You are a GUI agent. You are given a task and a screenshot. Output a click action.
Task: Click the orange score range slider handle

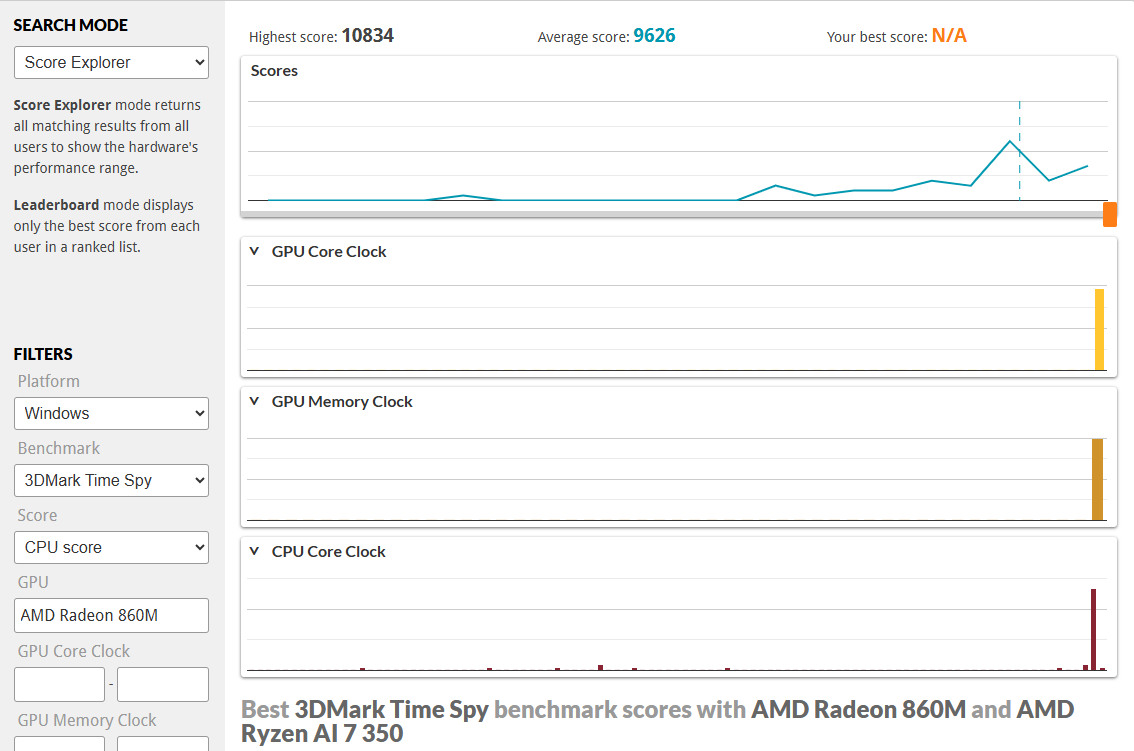point(1109,214)
